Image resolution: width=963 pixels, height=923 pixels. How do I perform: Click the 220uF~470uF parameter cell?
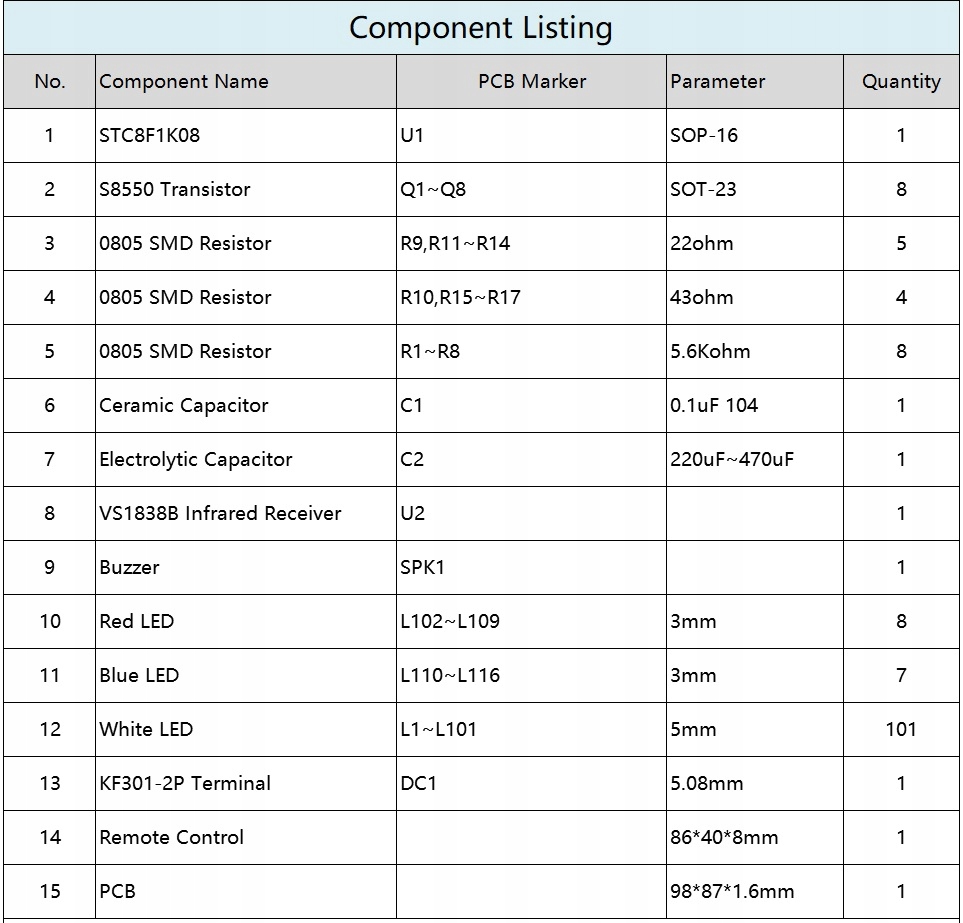pos(732,460)
